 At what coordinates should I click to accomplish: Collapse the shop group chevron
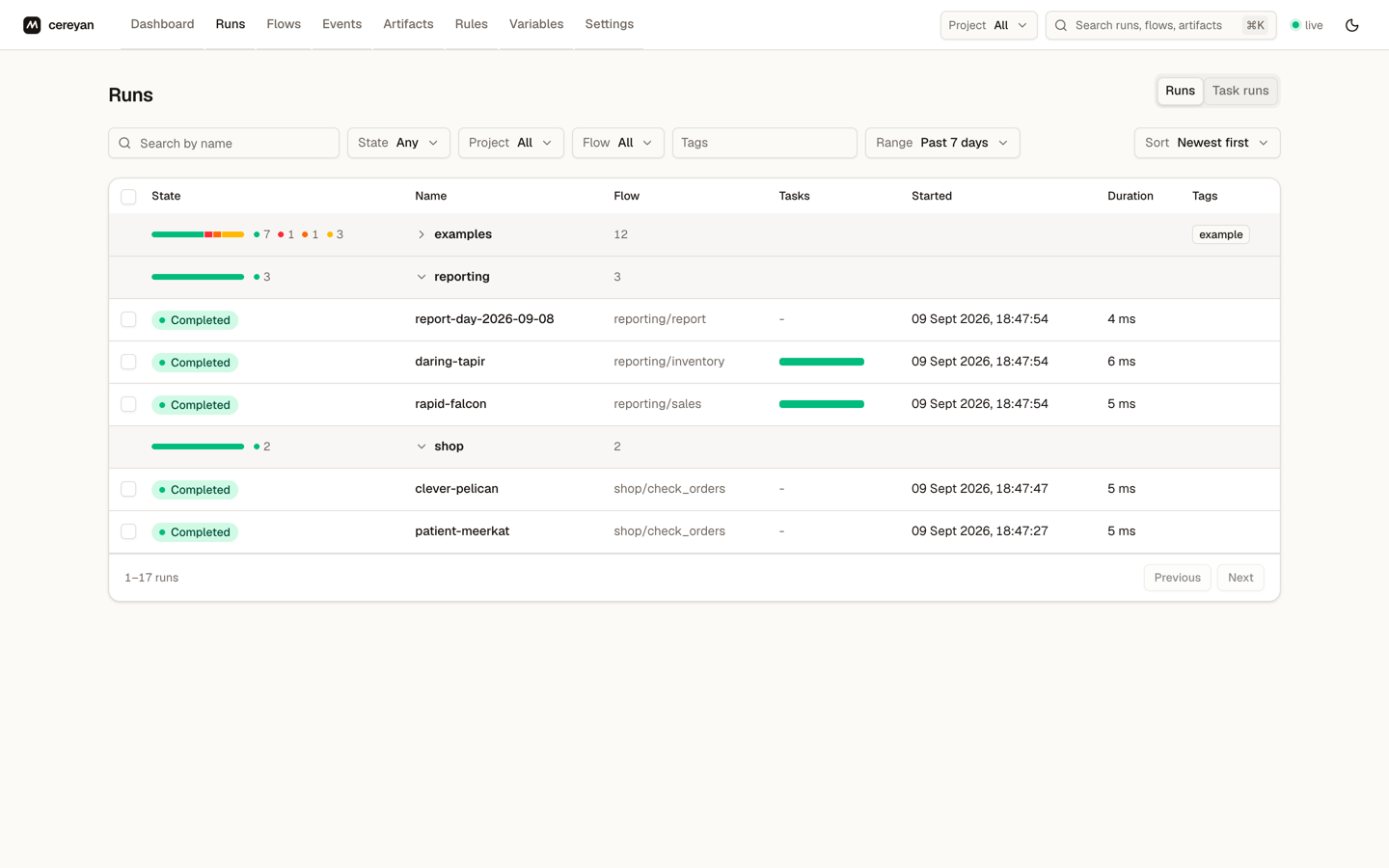[422, 447]
